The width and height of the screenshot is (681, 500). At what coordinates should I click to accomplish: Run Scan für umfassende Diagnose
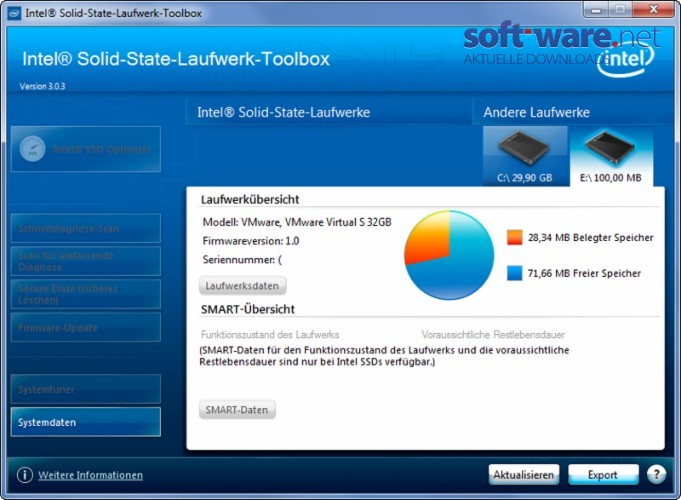tap(86, 261)
